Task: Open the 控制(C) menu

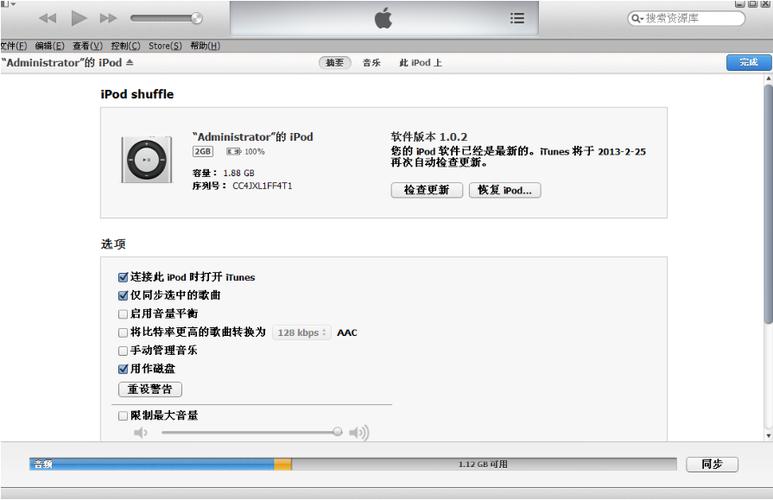Action: (126, 46)
